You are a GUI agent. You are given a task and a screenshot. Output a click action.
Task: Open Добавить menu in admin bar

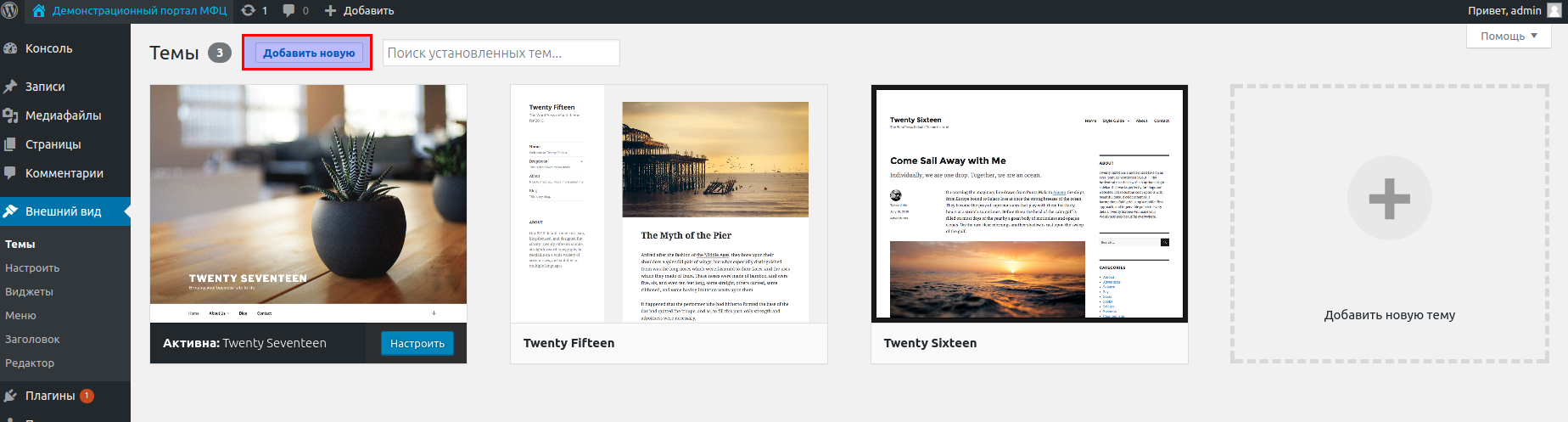tap(368, 11)
